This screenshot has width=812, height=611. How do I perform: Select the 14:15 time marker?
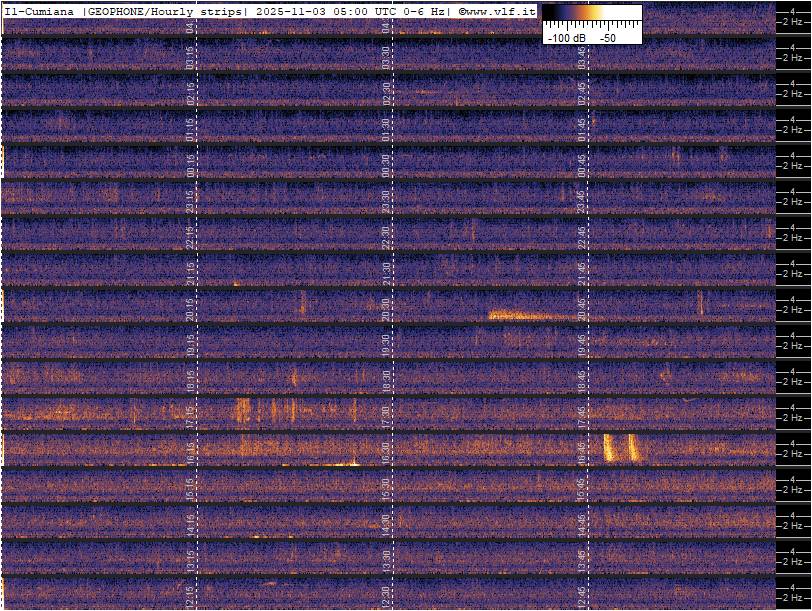tap(191, 523)
